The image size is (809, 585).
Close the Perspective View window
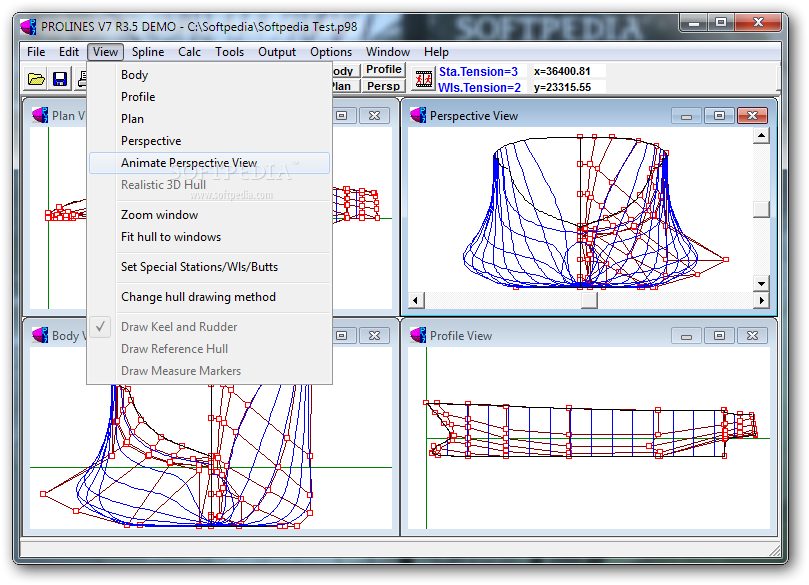click(x=752, y=116)
